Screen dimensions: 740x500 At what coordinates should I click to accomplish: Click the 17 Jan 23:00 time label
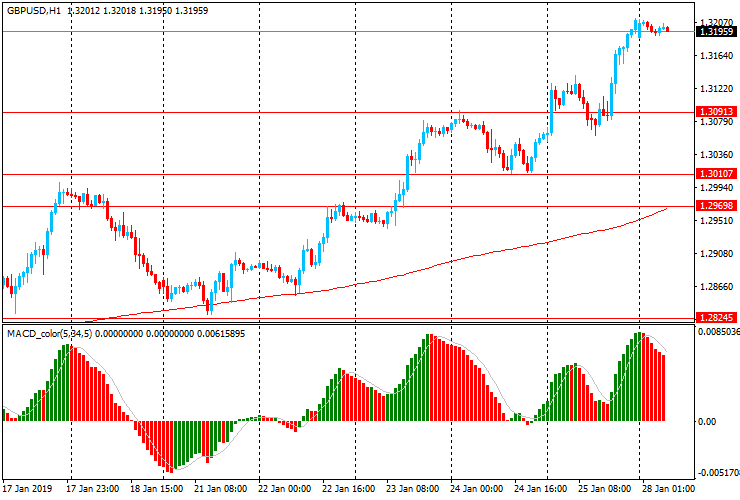93,489
